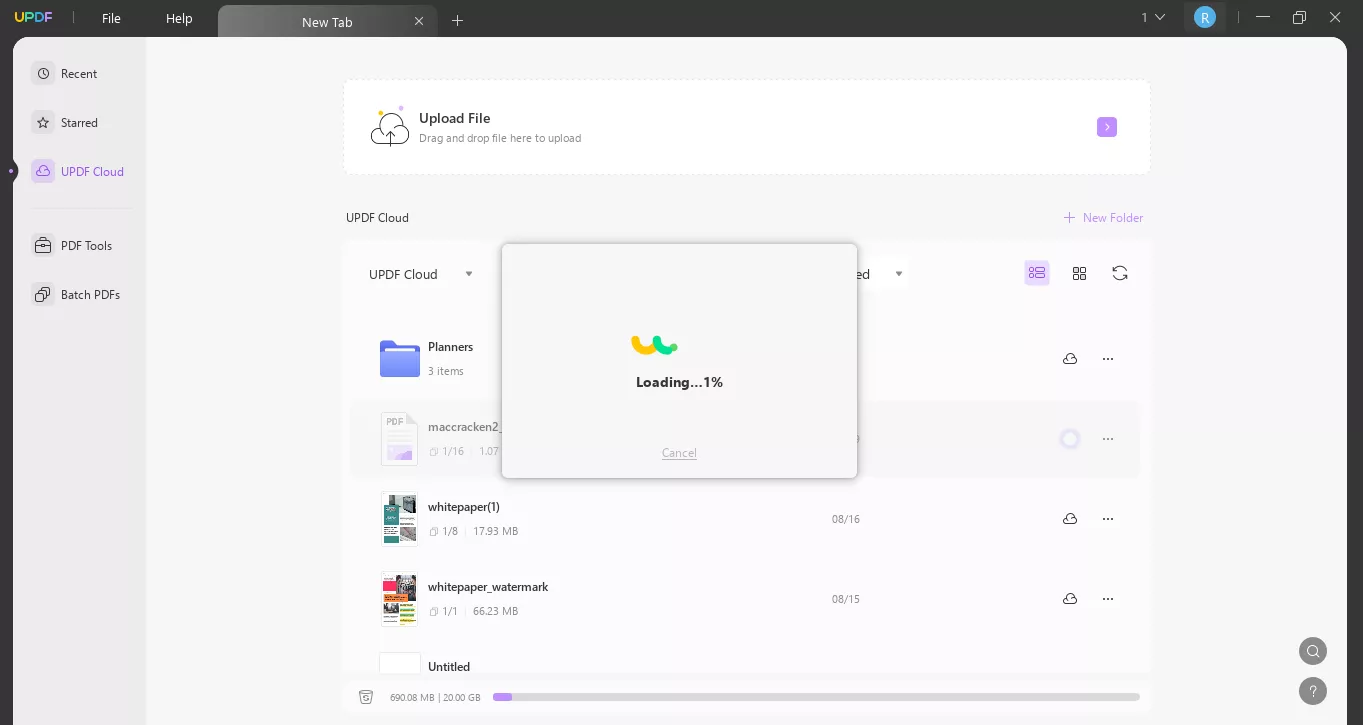Screen dimensions: 1363x725
Task: Open the maccracken2 PDF thumbnail
Action: (x=400, y=439)
